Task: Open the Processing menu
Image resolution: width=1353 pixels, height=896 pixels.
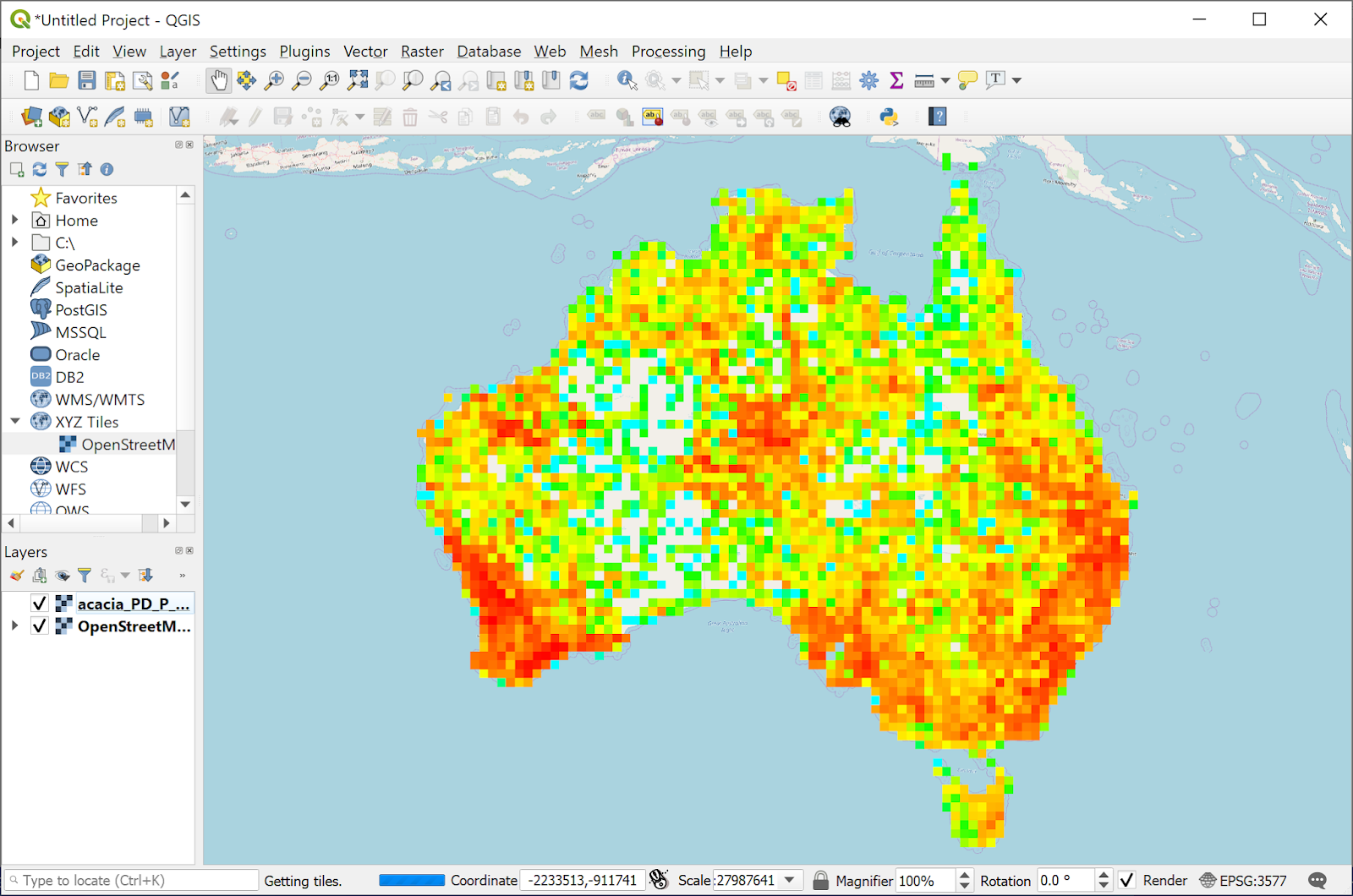Action: click(x=668, y=52)
